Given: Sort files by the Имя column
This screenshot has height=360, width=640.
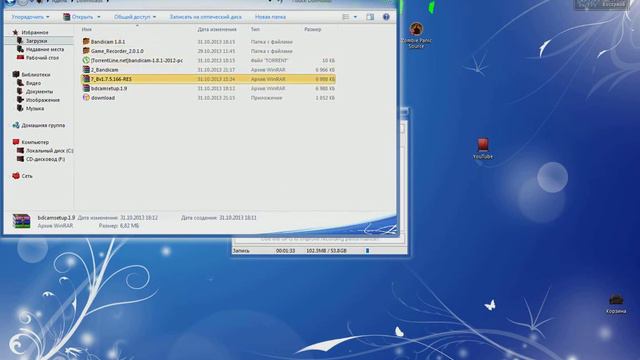Looking at the screenshot, I should (87, 29).
